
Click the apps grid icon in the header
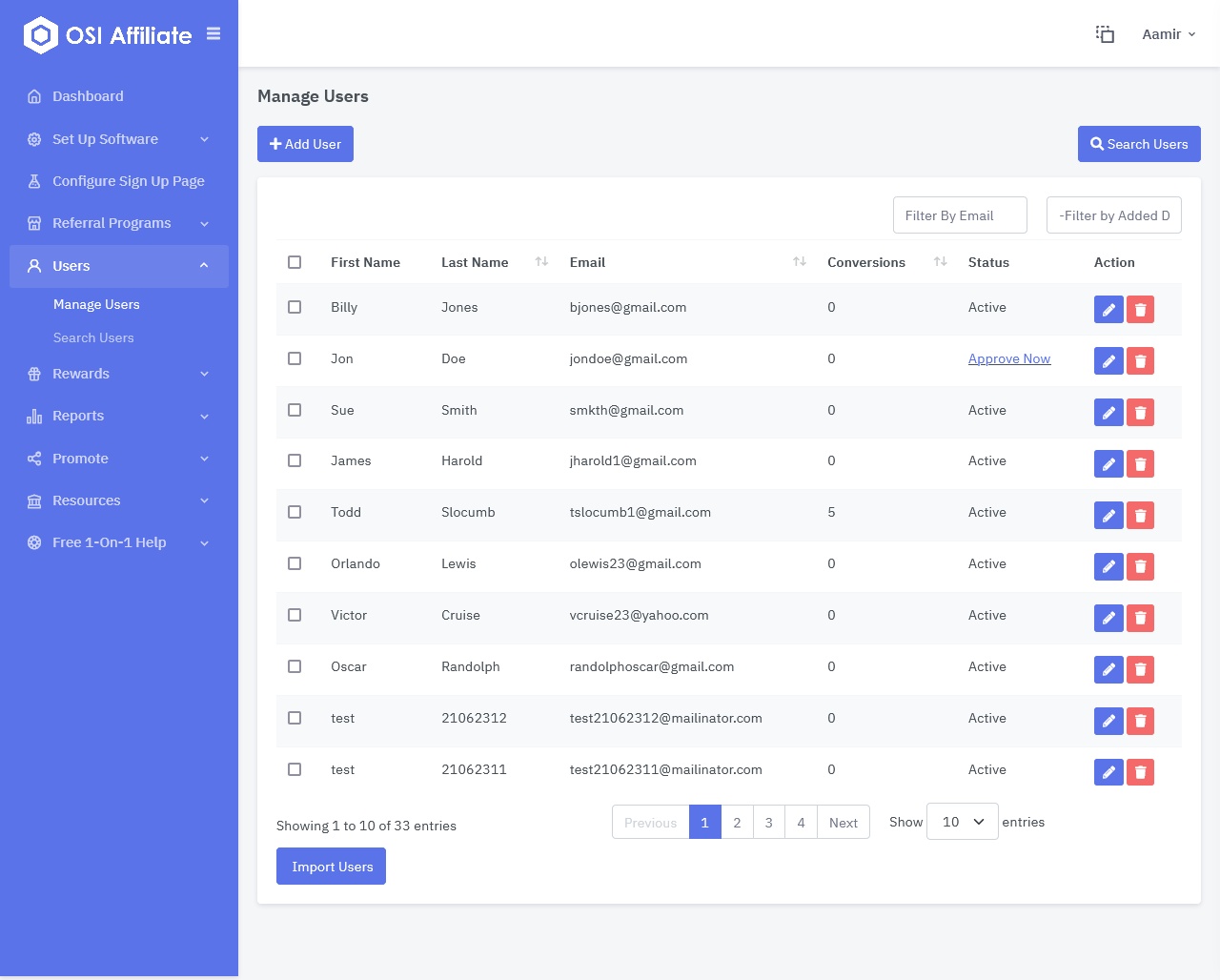pyautogui.click(x=1105, y=33)
